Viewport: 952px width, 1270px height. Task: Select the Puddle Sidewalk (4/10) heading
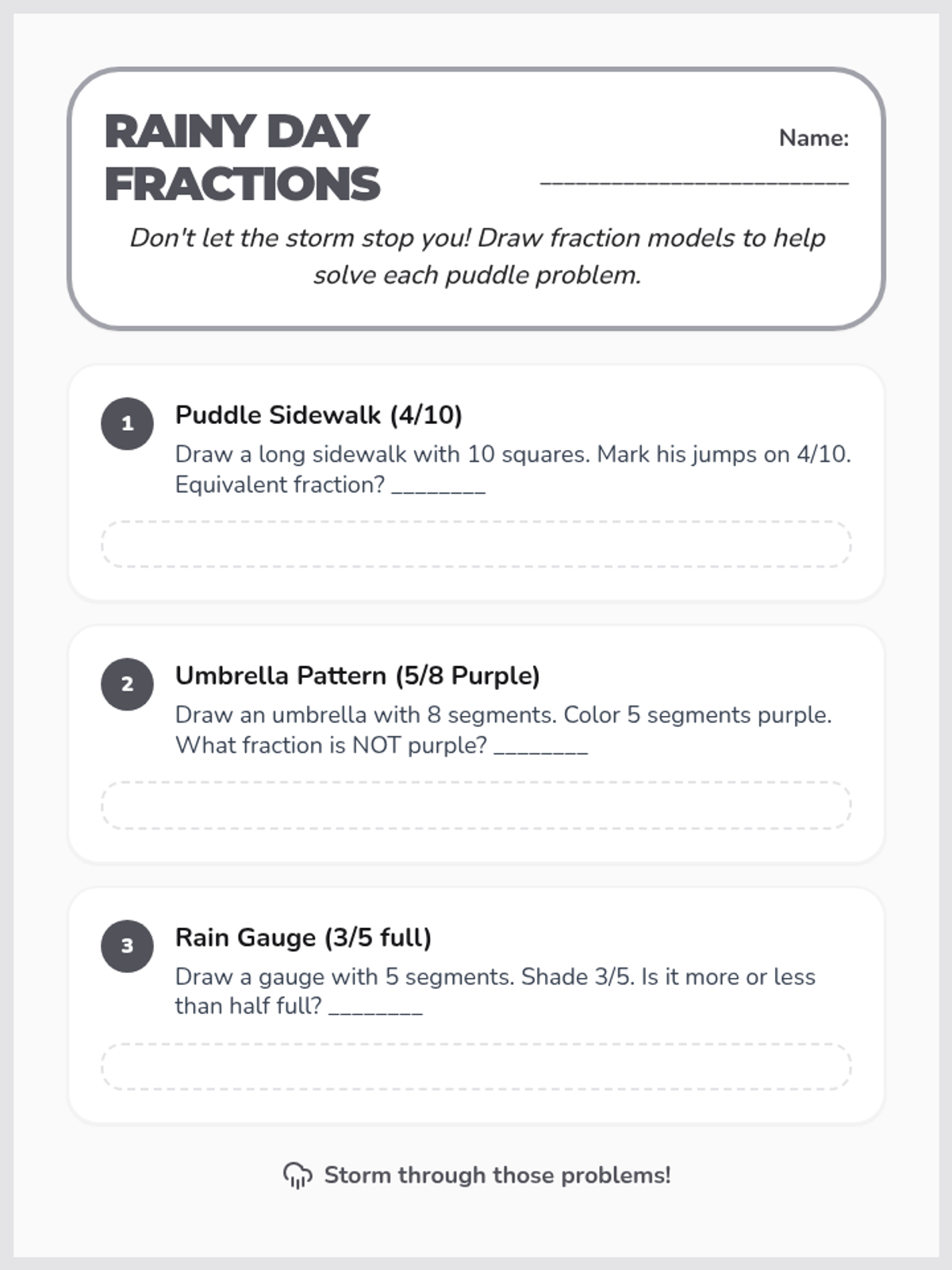pyautogui.click(x=318, y=415)
